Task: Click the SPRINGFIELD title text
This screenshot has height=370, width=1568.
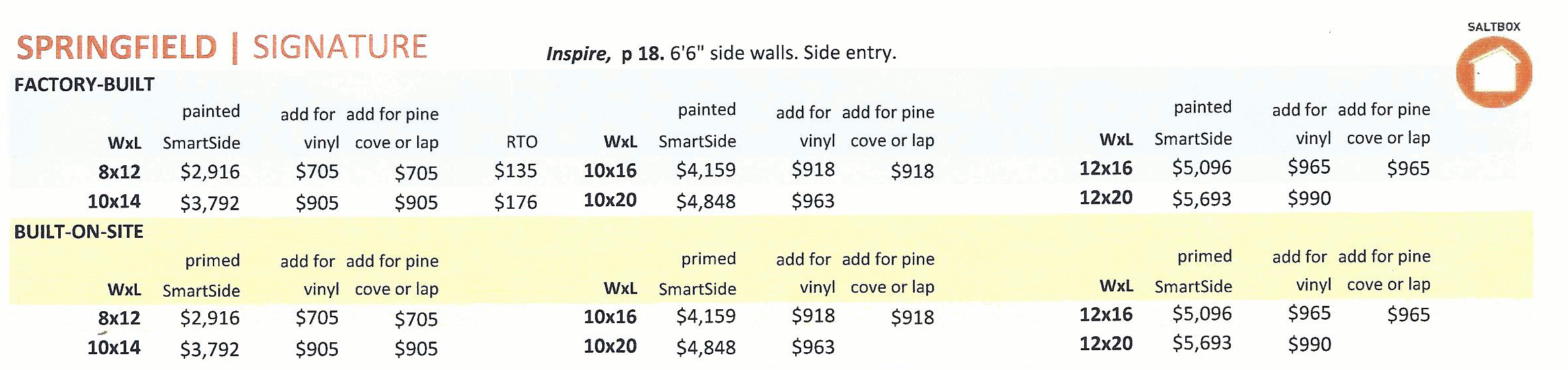Action: point(117,48)
